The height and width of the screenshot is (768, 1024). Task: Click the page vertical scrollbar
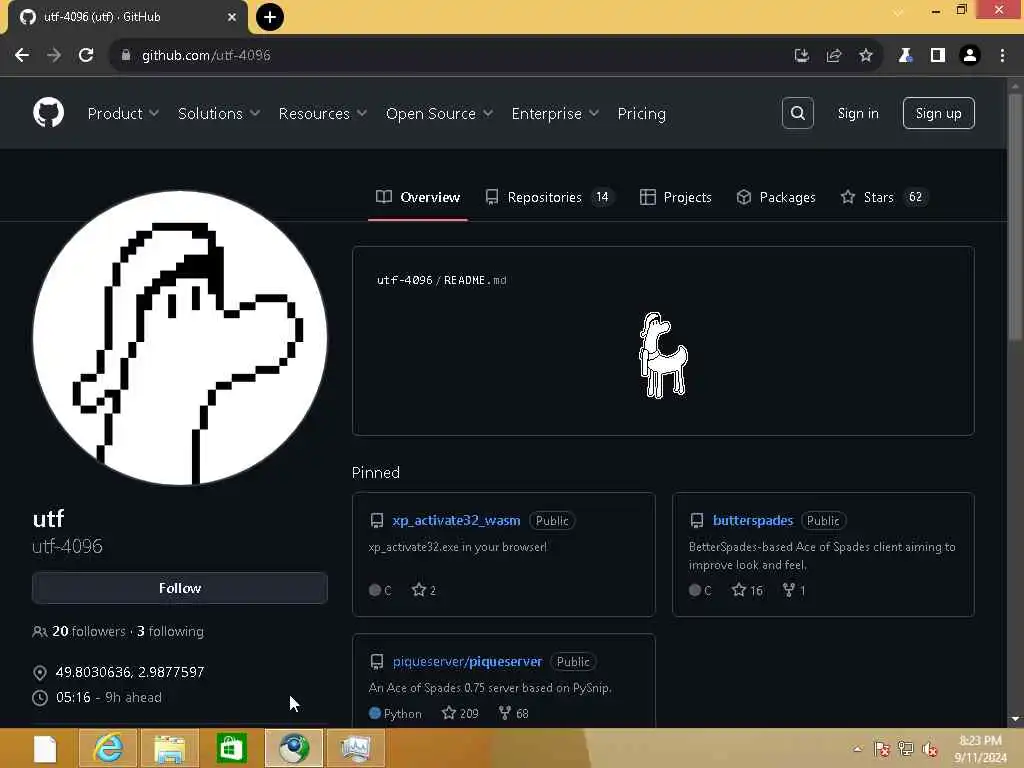point(1015,217)
